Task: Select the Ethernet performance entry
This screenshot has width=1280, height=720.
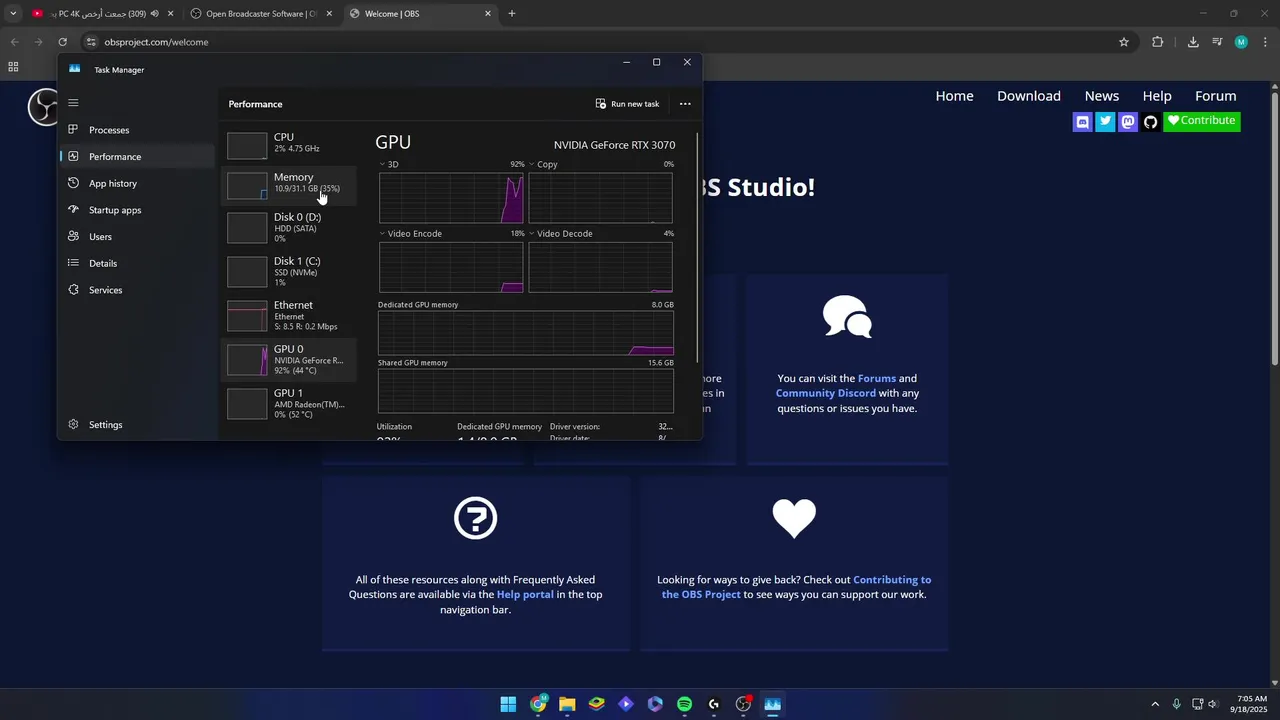Action: pos(288,315)
